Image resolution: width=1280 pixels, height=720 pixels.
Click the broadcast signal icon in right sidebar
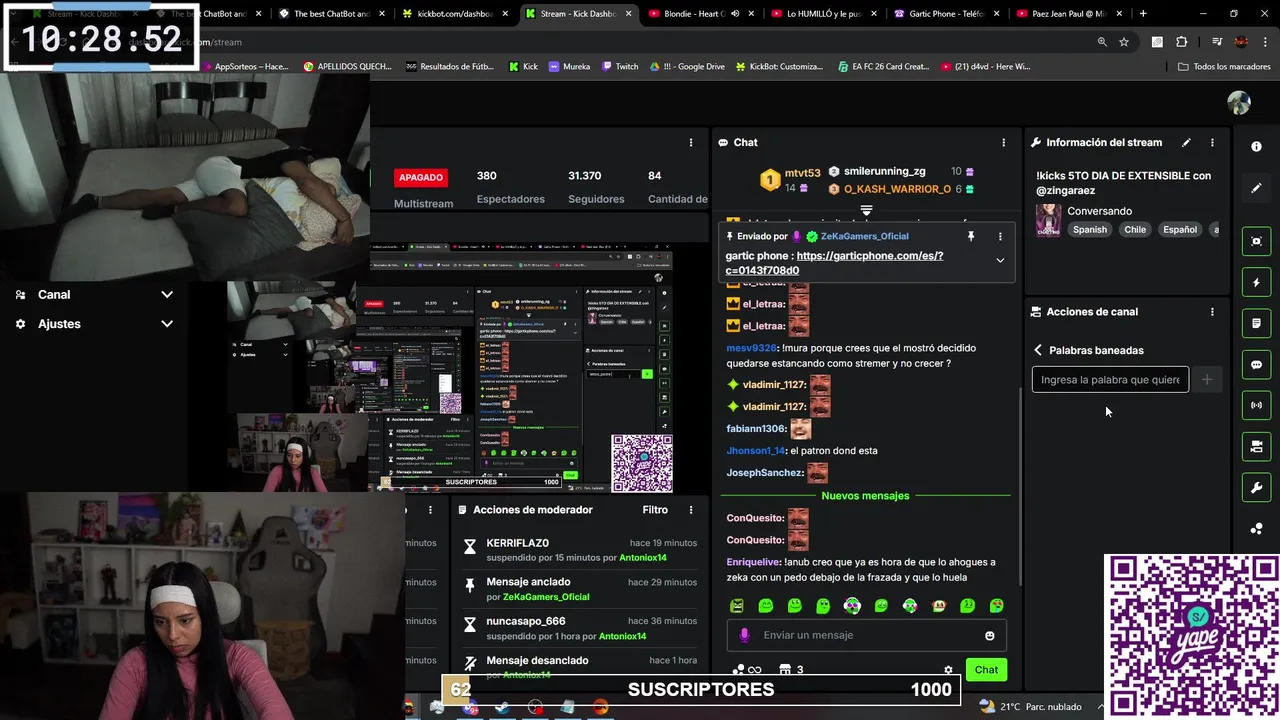pyautogui.click(x=1256, y=405)
